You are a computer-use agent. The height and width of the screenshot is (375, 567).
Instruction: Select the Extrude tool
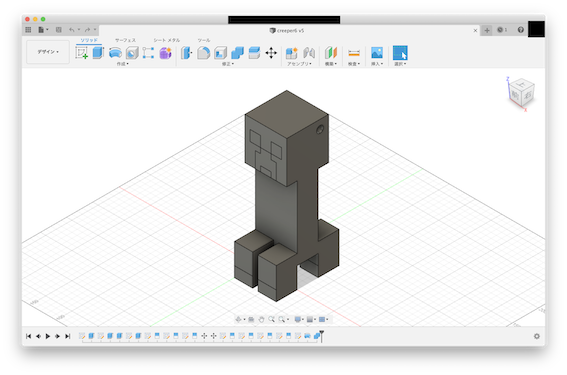[x=98, y=53]
